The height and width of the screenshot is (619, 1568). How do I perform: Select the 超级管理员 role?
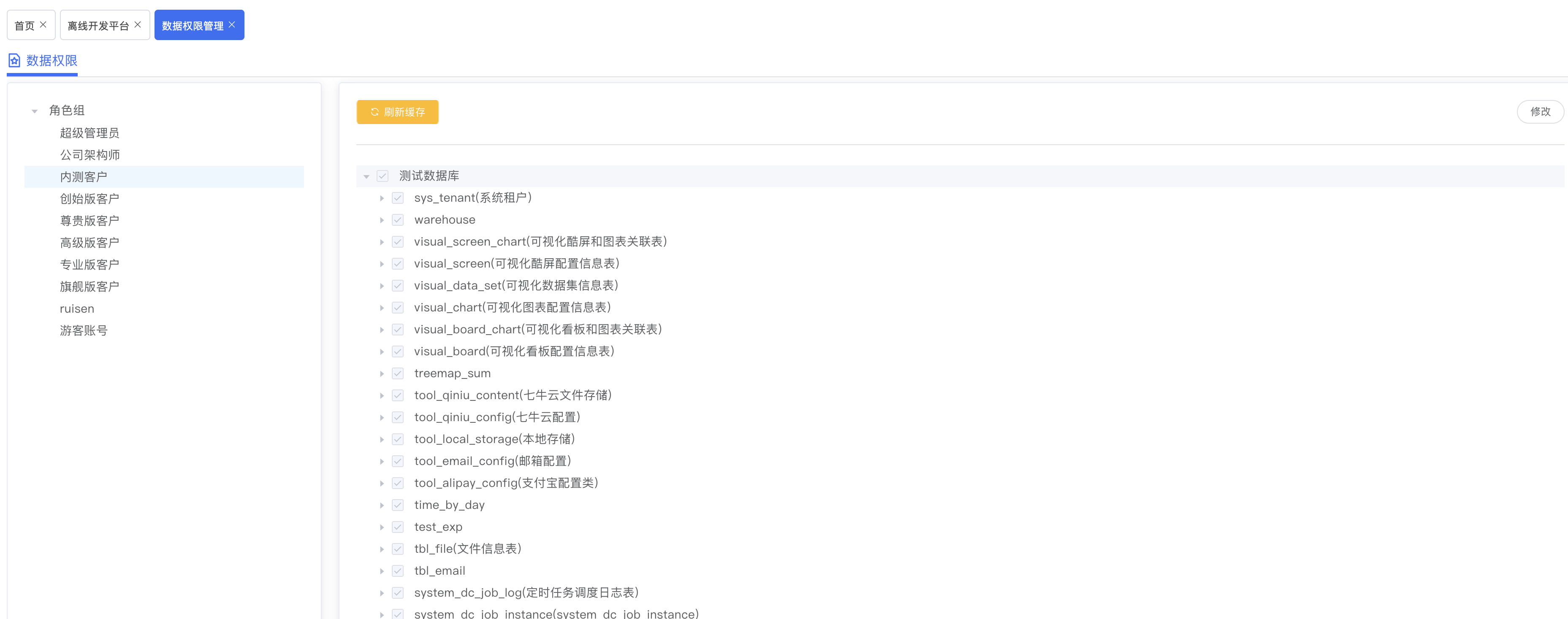click(90, 133)
